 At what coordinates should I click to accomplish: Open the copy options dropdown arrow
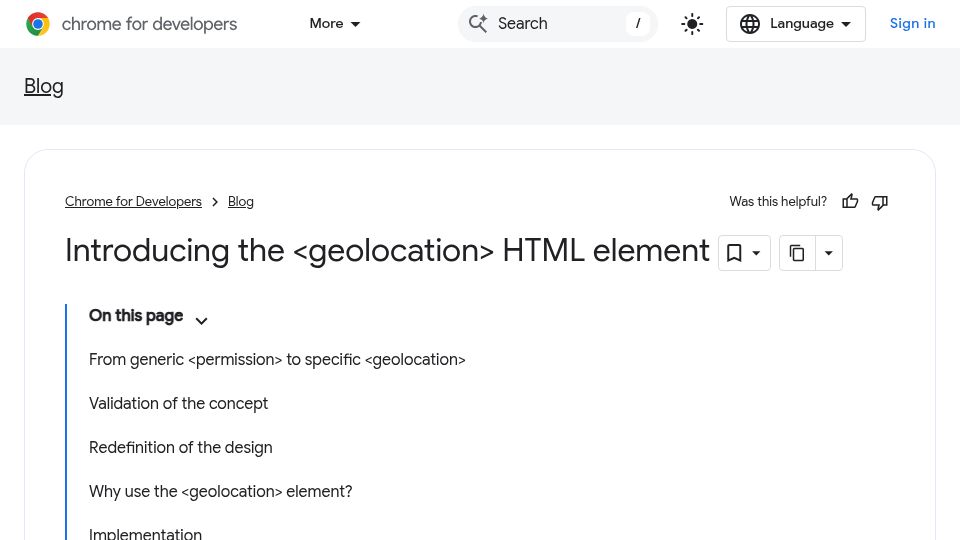tap(828, 253)
